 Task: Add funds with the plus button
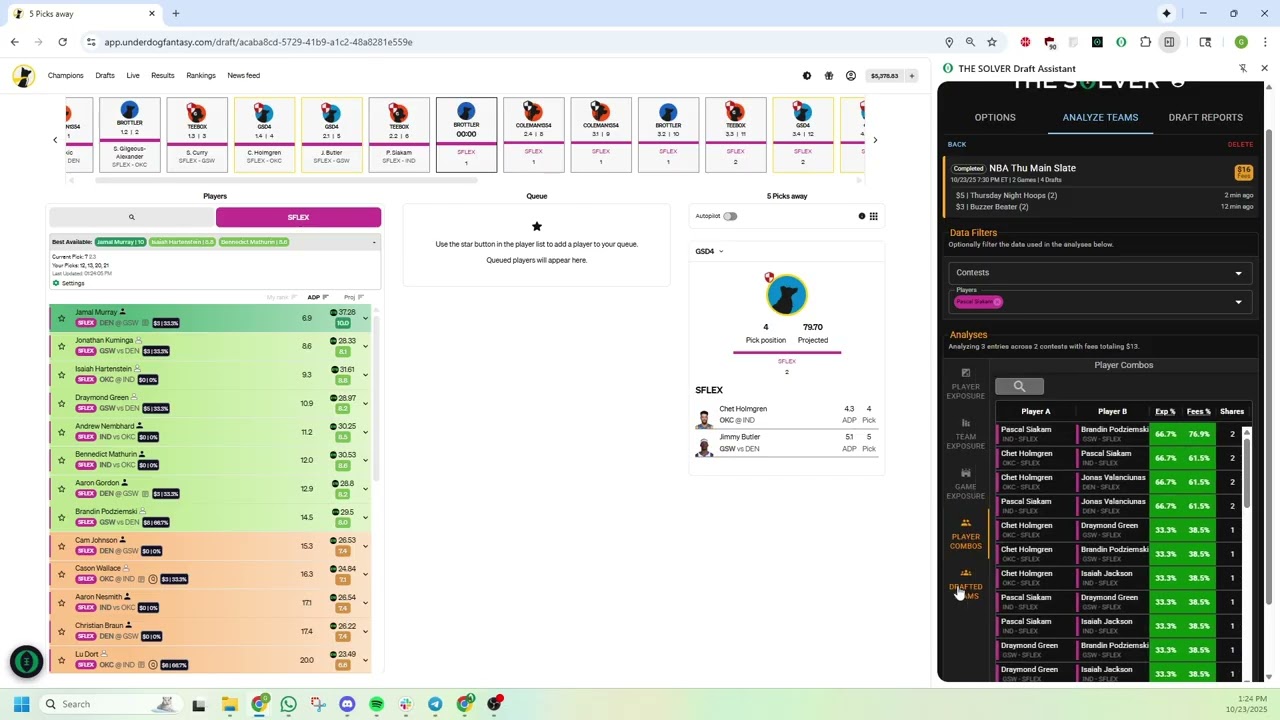[x=911, y=76]
